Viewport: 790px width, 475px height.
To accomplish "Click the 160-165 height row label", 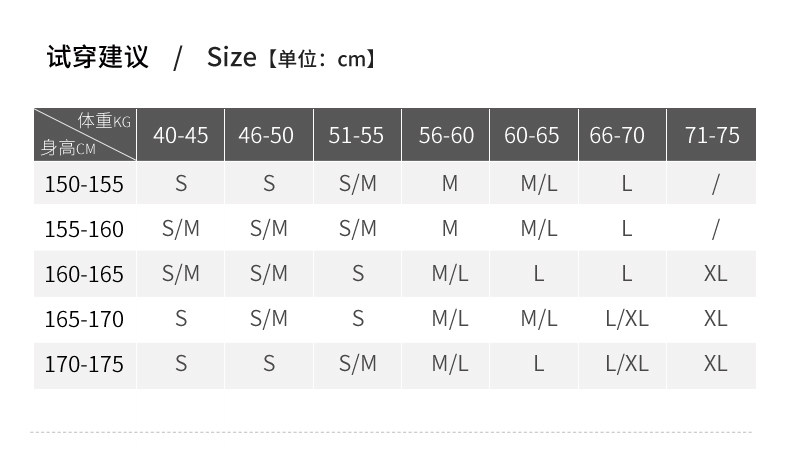I will [84, 274].
